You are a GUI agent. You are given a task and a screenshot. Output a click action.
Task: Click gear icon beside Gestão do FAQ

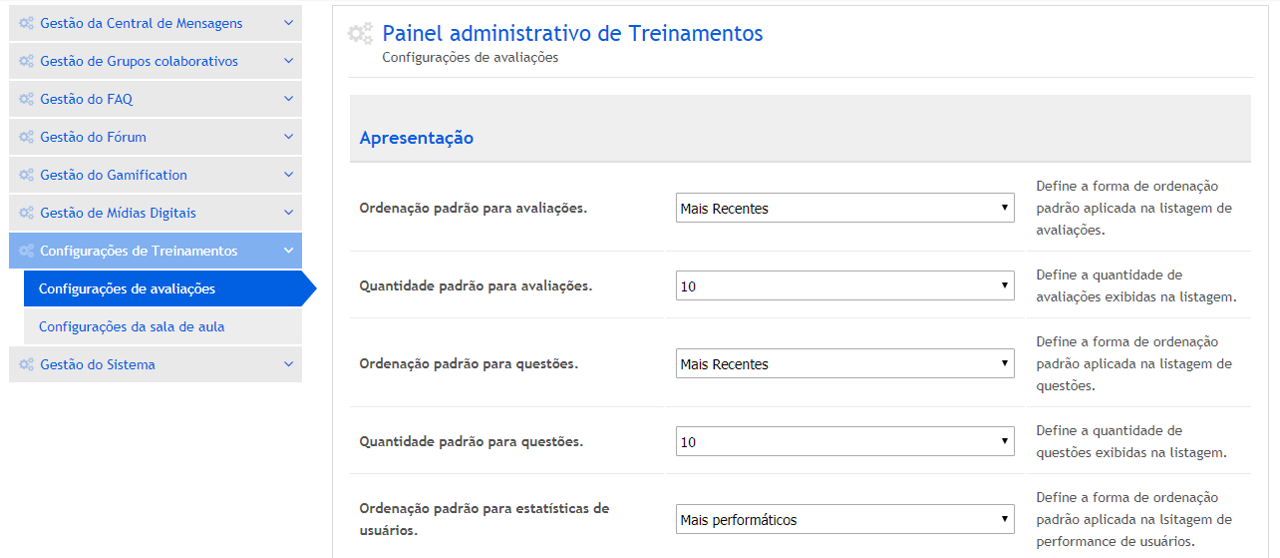coord(26,99)
